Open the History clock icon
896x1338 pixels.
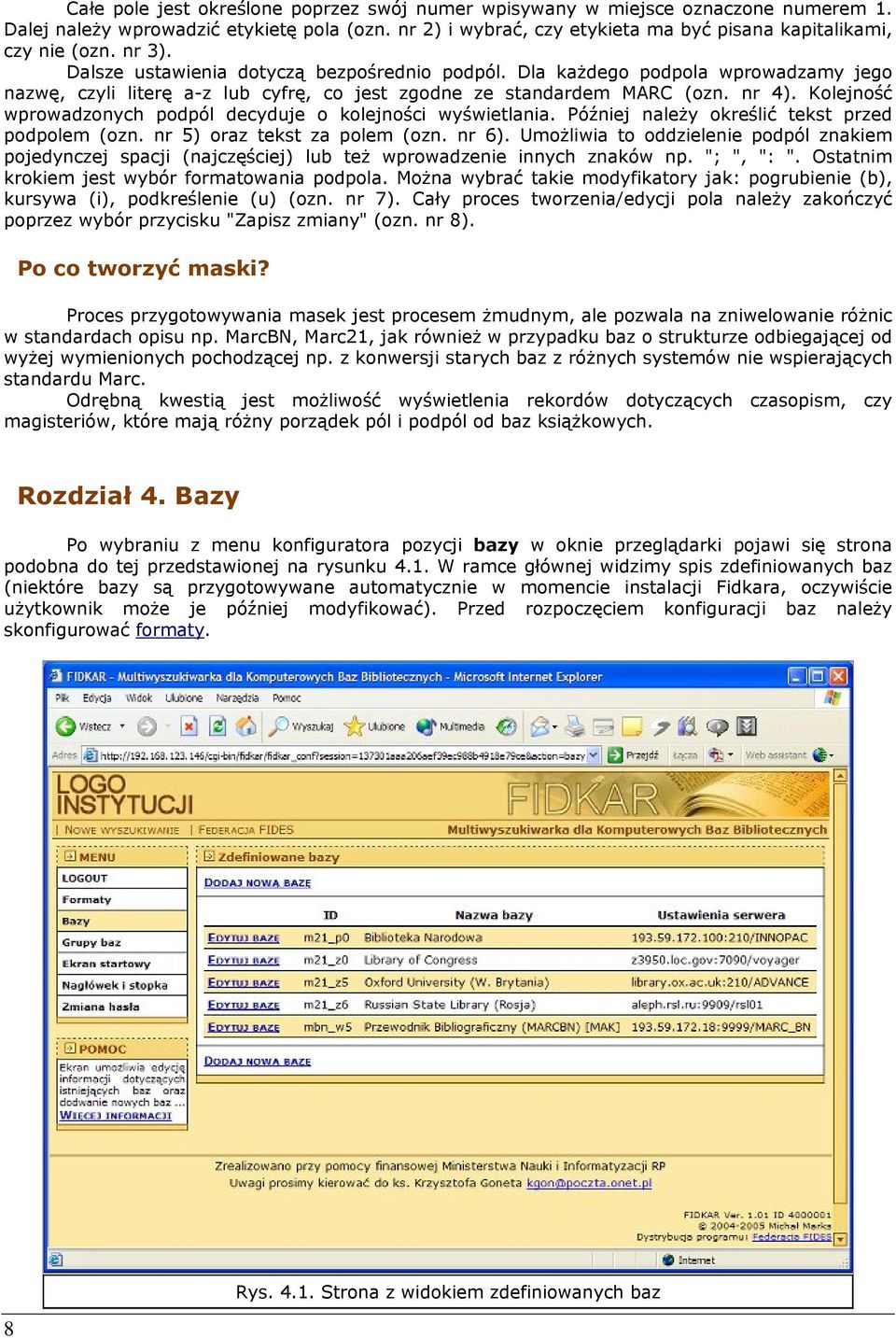(x=506, y=726)
